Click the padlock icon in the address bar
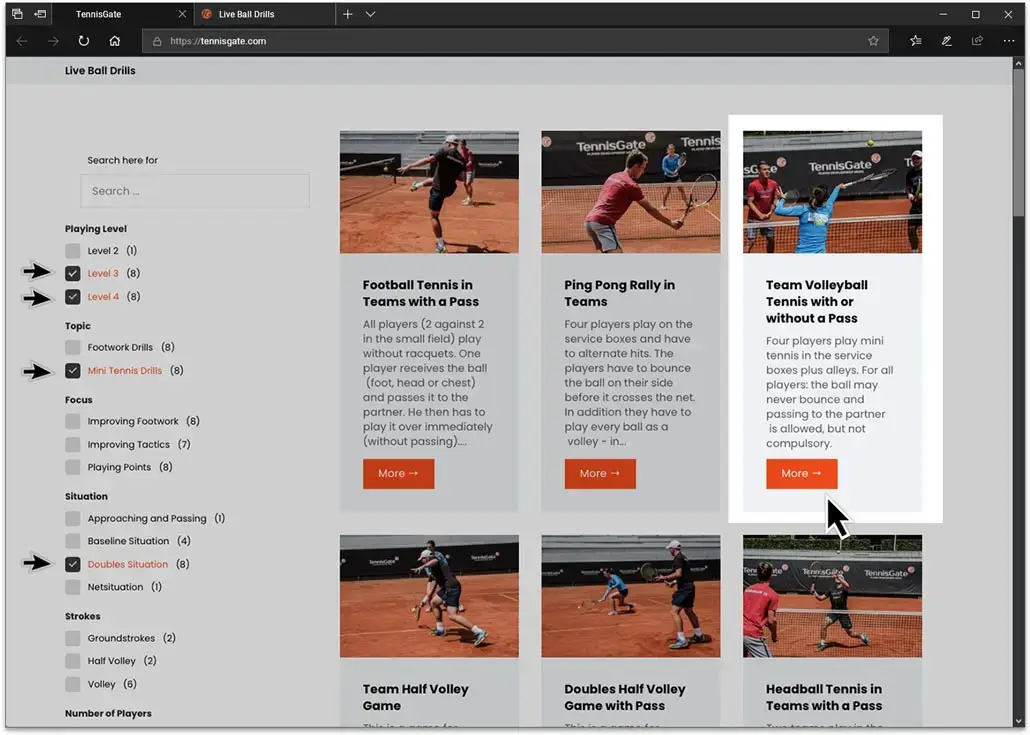The height and width of the screenshot is (735, 1030). tap(155, 41)
